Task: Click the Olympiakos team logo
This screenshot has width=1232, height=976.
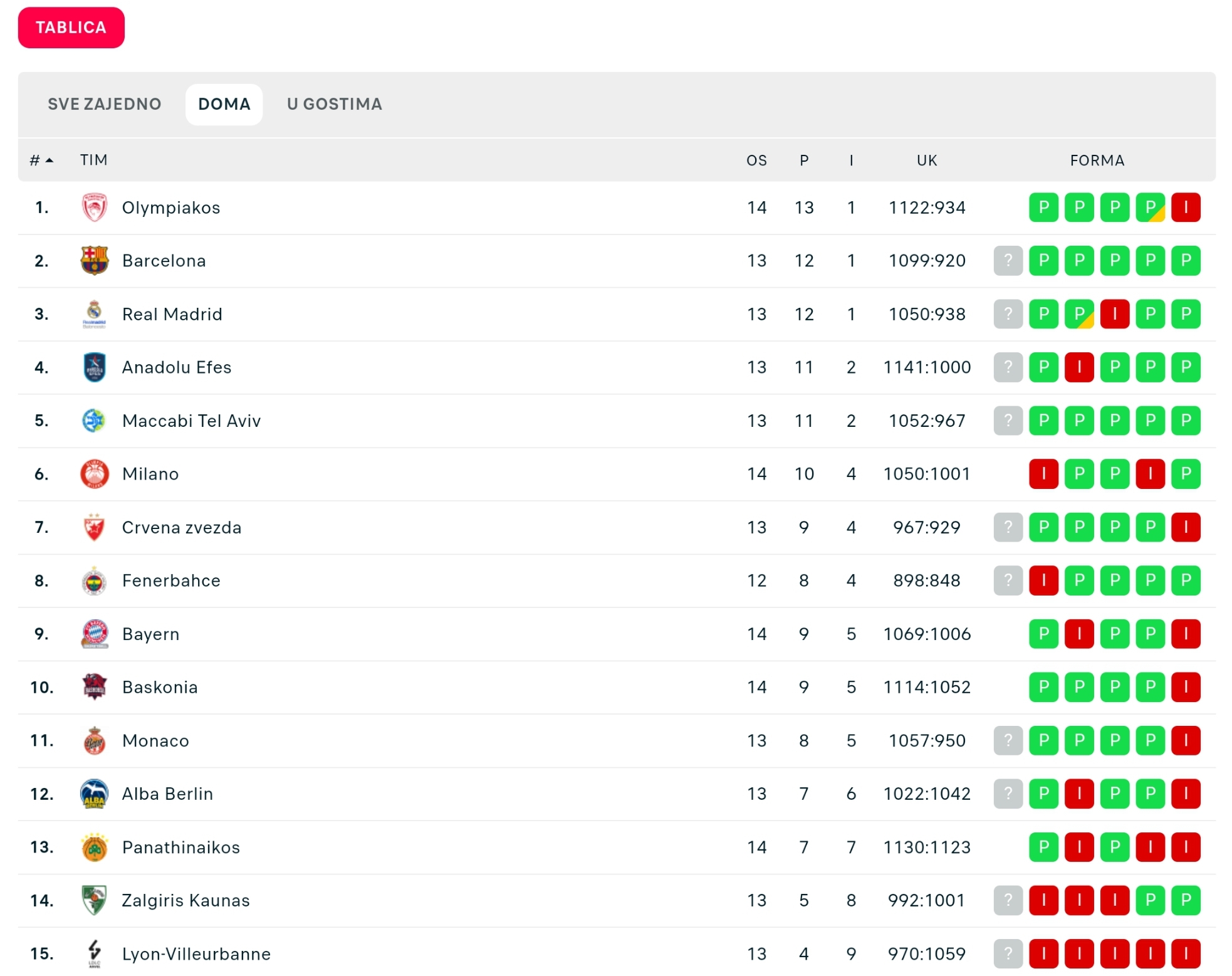Action: point(95,207)
